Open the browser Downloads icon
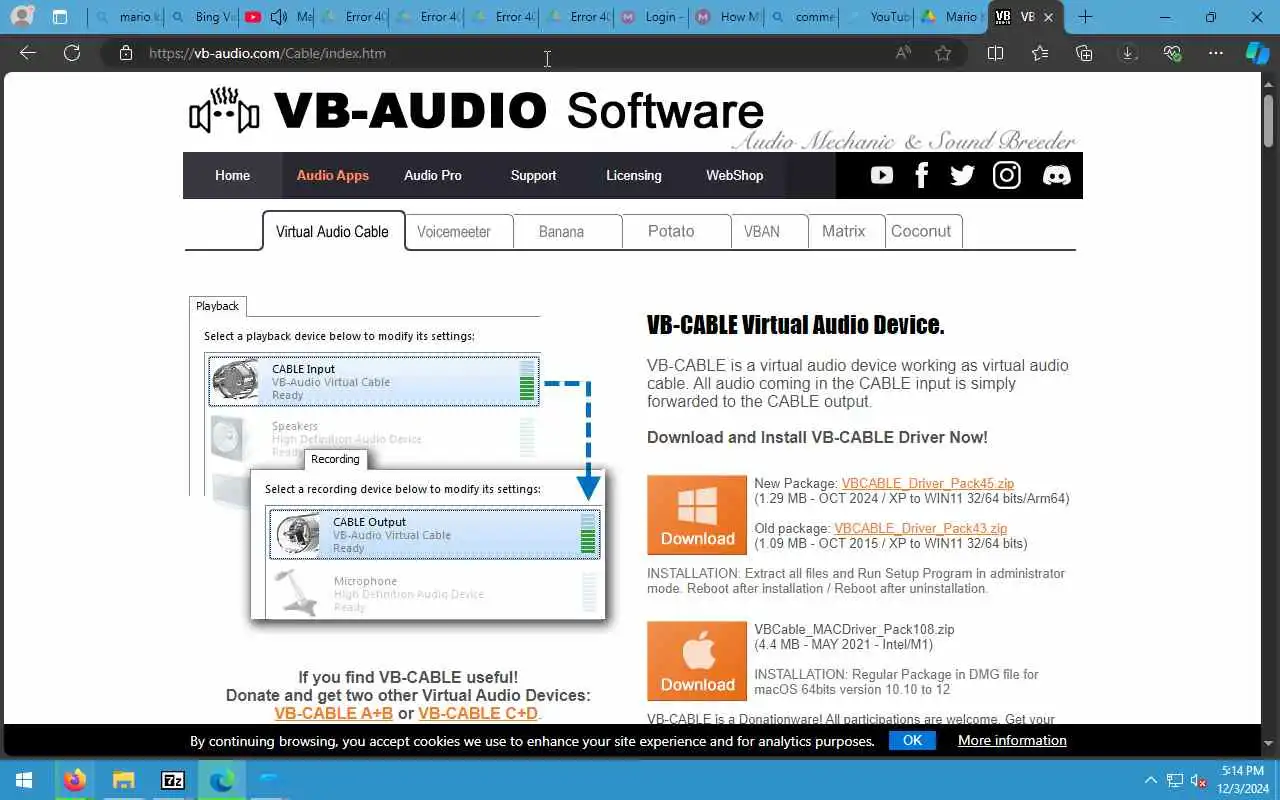Viewport: 1280px width, 800px height. coord(1128,53)
